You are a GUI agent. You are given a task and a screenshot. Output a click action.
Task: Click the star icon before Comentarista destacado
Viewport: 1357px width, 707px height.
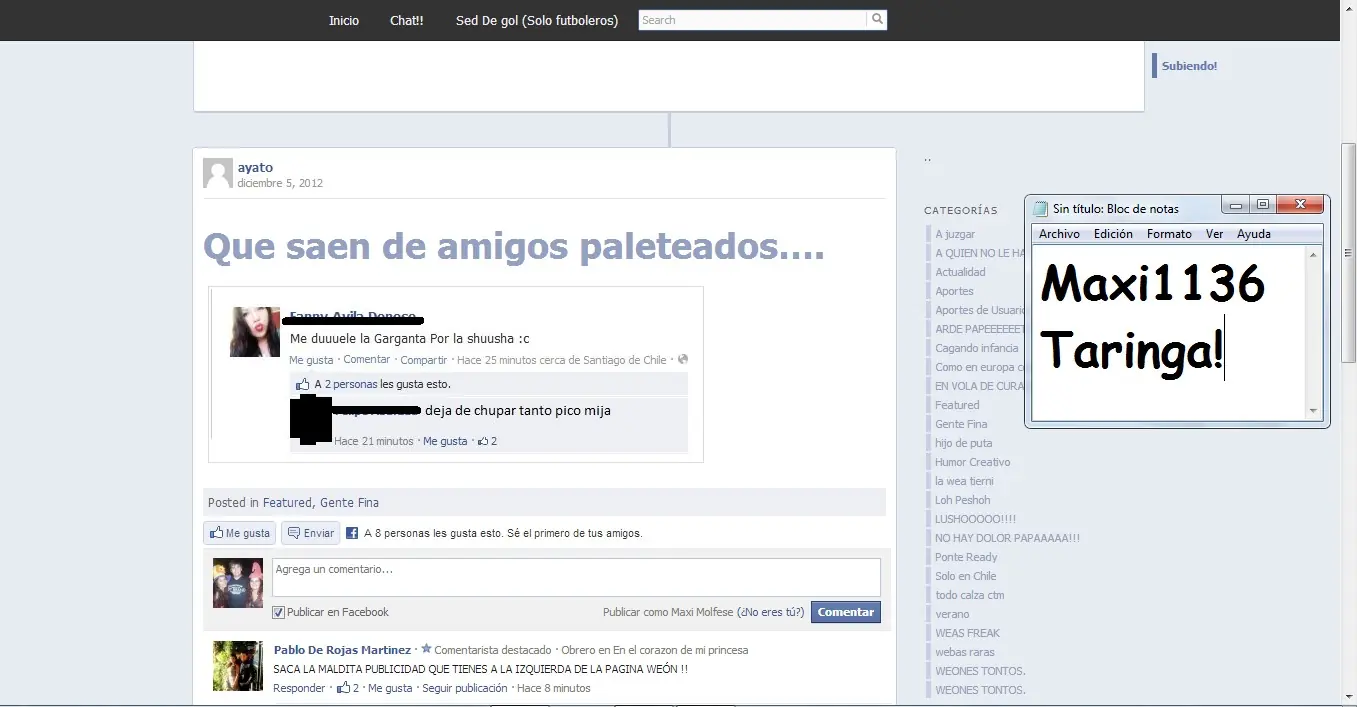[426, 649]
